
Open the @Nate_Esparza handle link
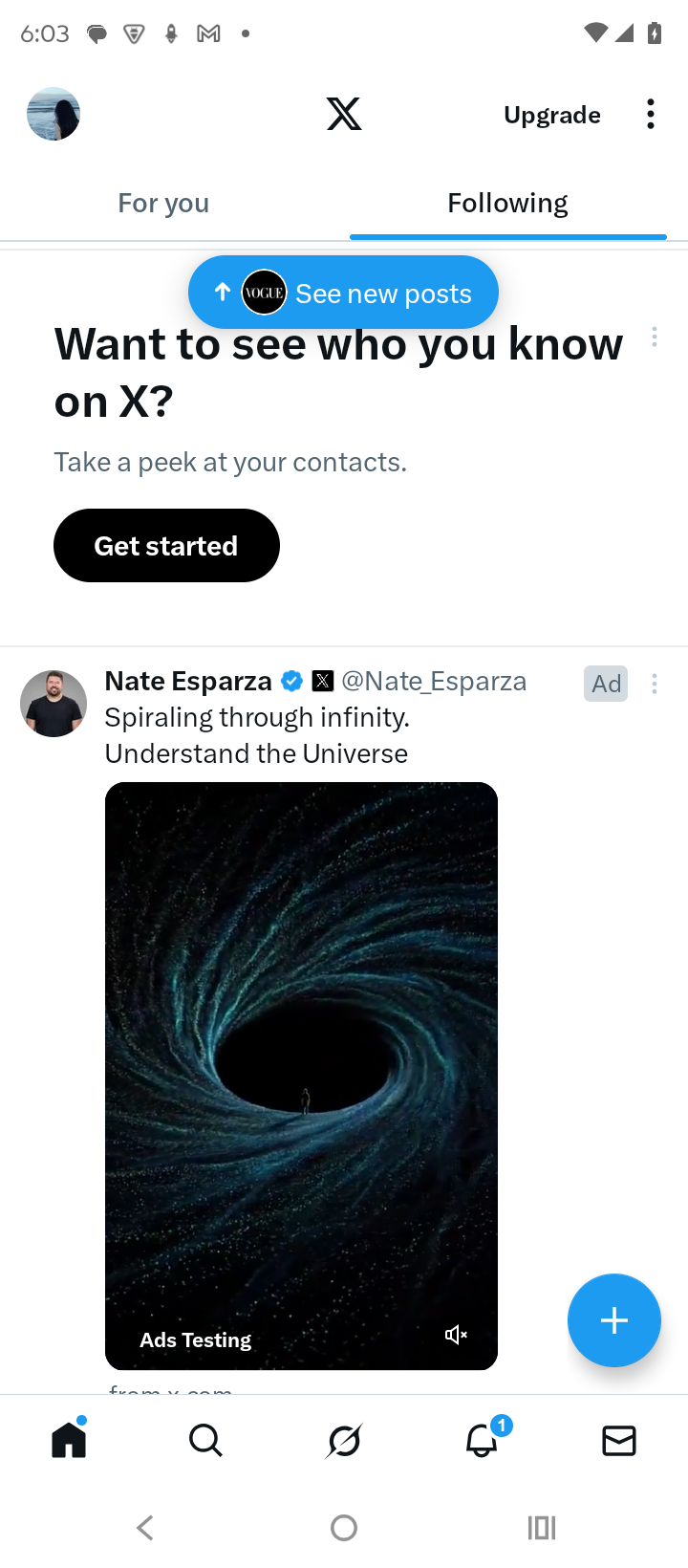tap(434, 681)
